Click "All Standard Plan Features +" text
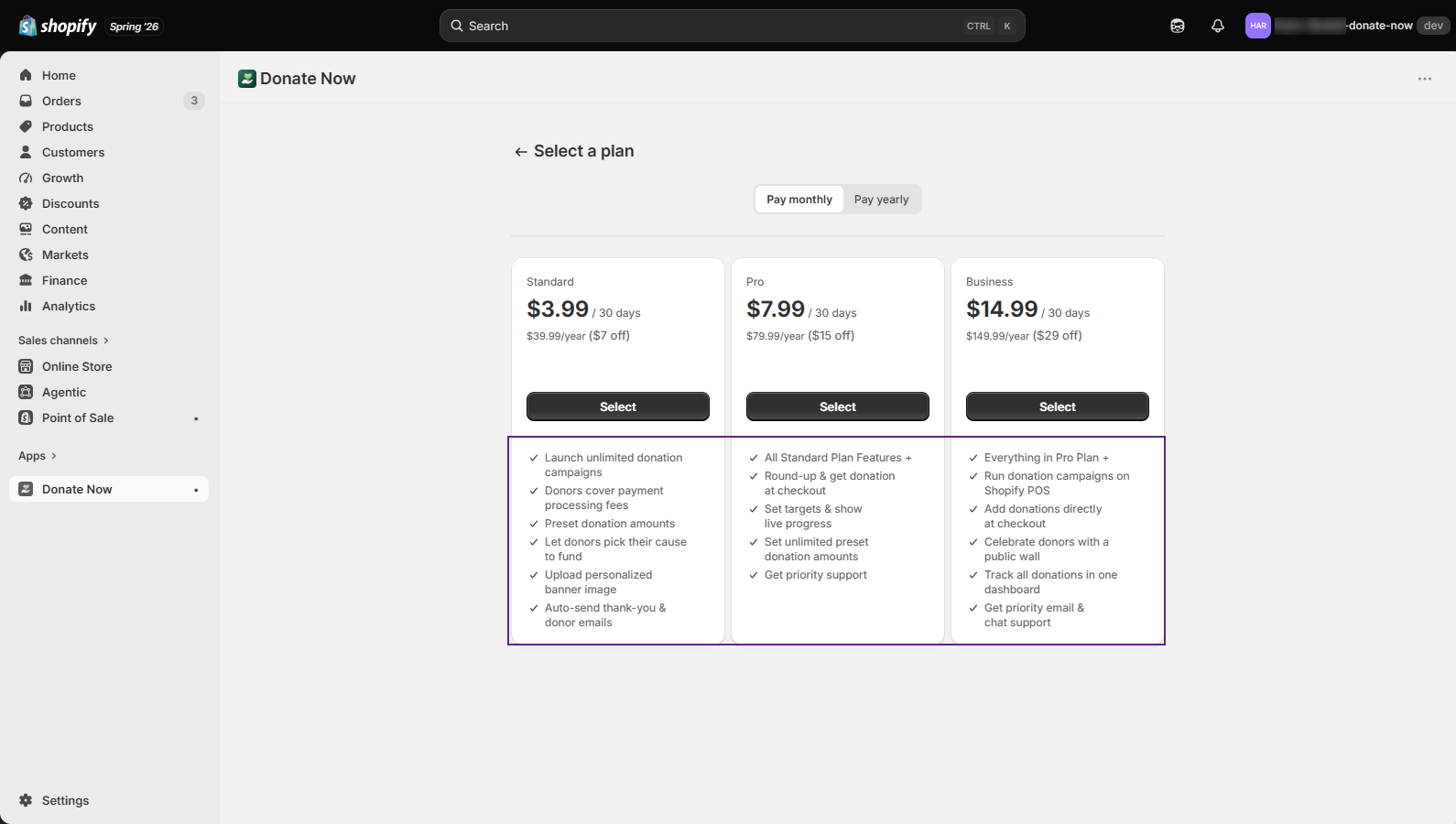 [838, 458]
